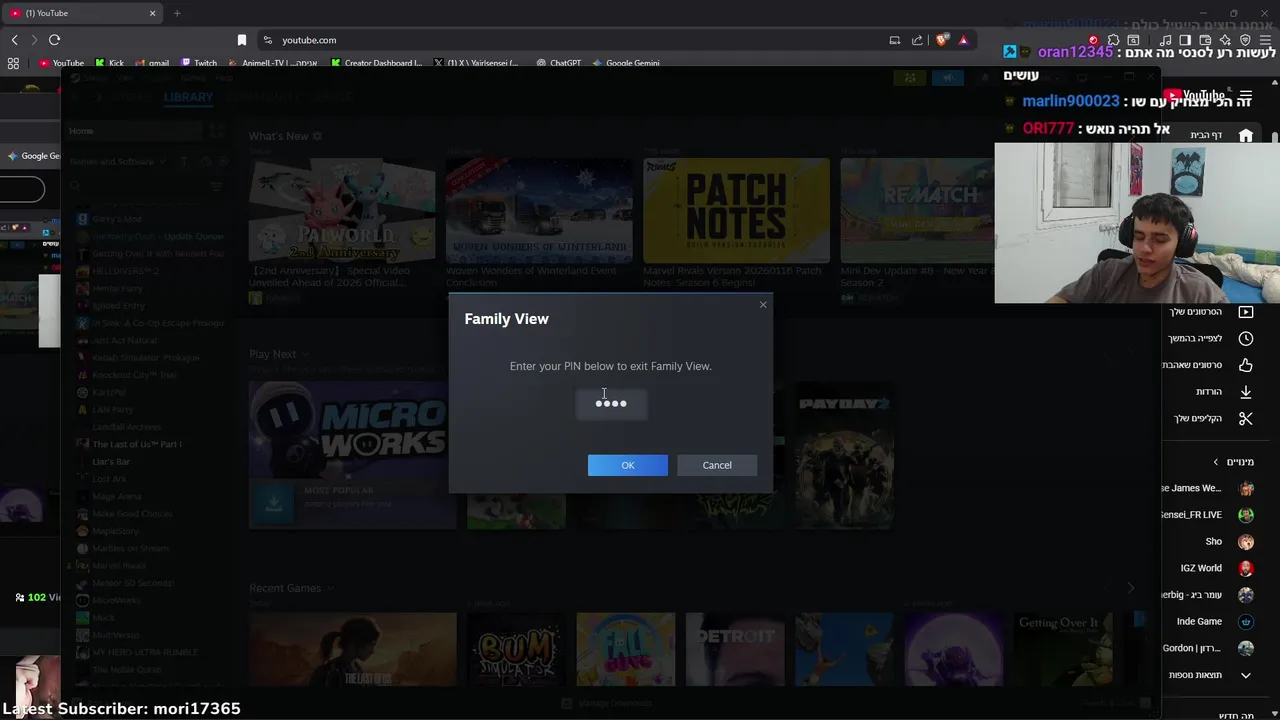Select the (1) YouTube tab
Screen dimensions: 1280x720
click(x=84, y=13)
